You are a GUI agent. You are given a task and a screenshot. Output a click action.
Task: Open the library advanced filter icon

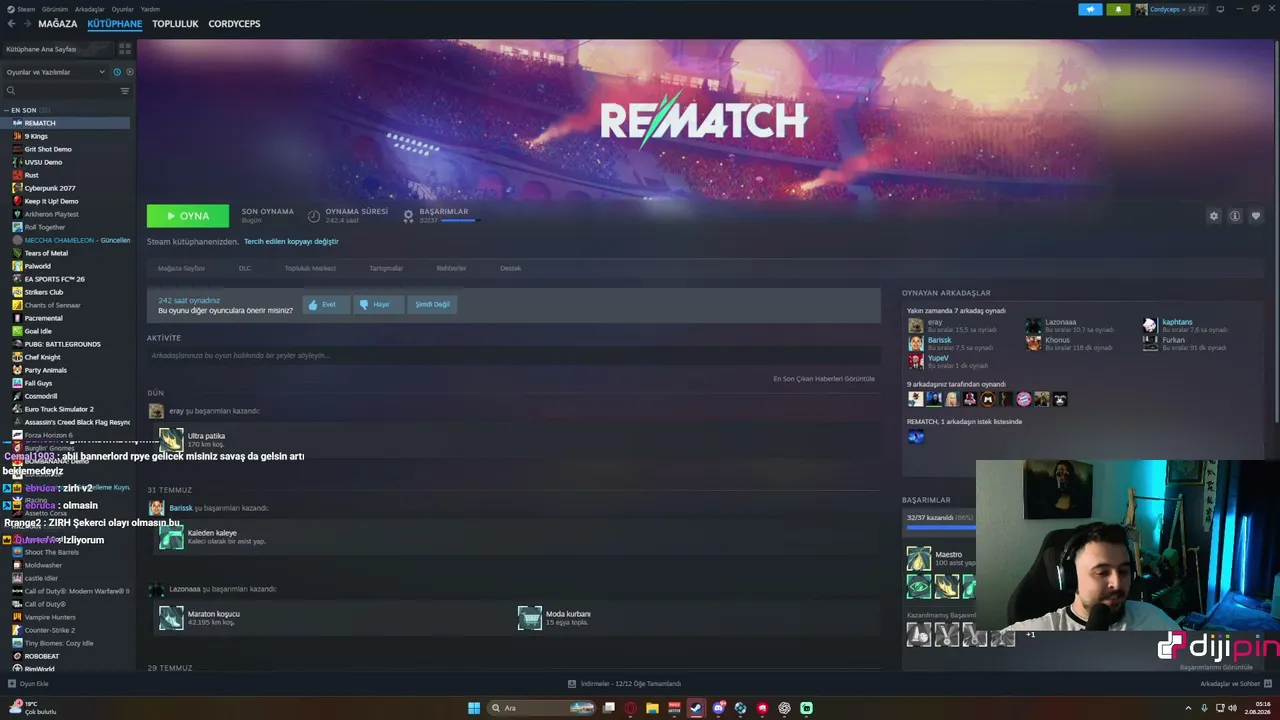pos(125,91)
